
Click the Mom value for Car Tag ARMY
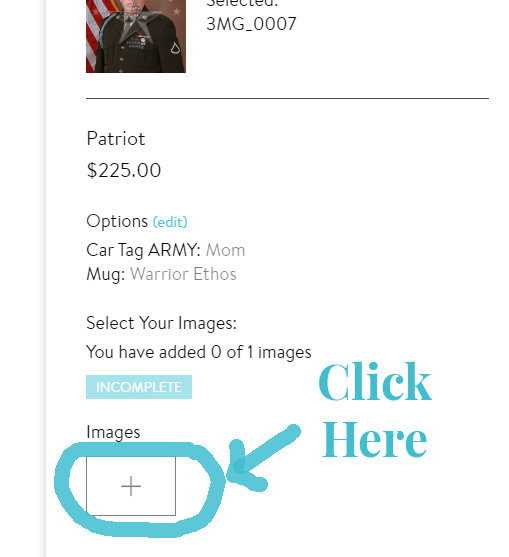[226, 250]
